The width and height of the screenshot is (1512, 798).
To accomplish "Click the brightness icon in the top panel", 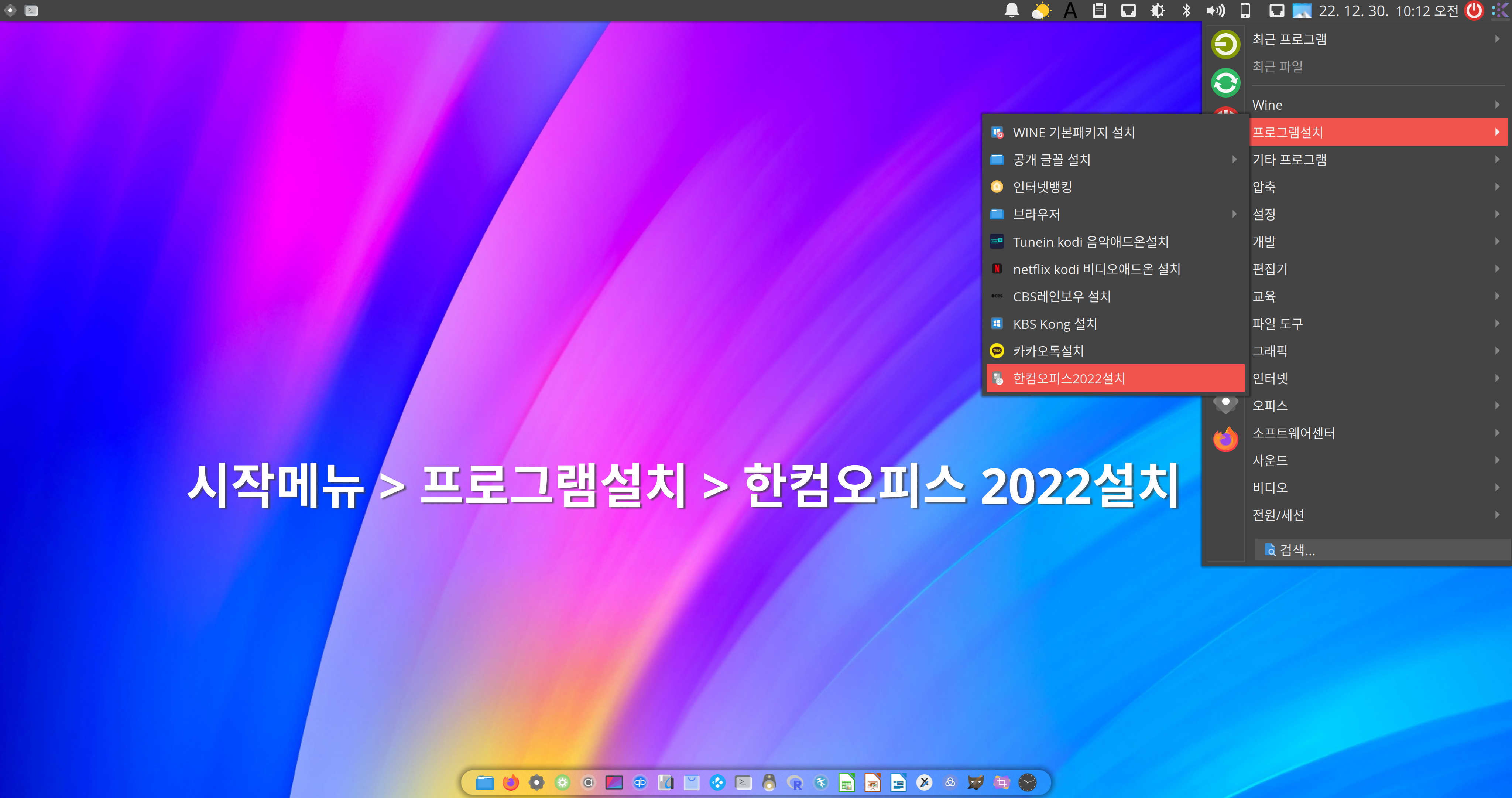I will [1158, 11].
